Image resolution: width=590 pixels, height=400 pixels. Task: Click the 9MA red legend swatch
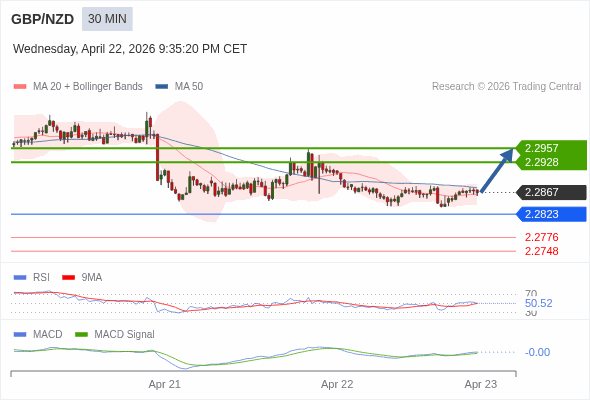(68, 278)
